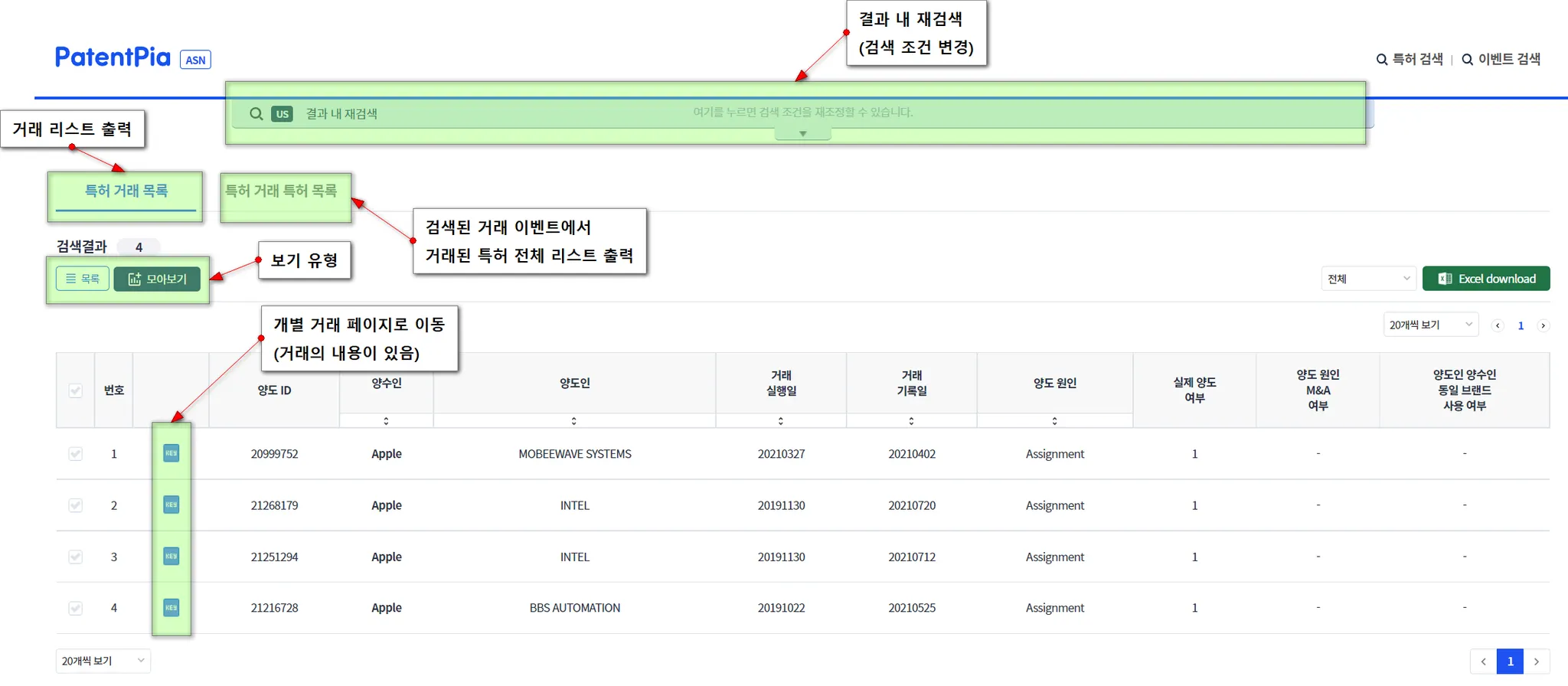Click INTEL in the row with ID 21268179
Viewport: 1568px width, 686px height.
pyautogui.click(x=575, y=505)
